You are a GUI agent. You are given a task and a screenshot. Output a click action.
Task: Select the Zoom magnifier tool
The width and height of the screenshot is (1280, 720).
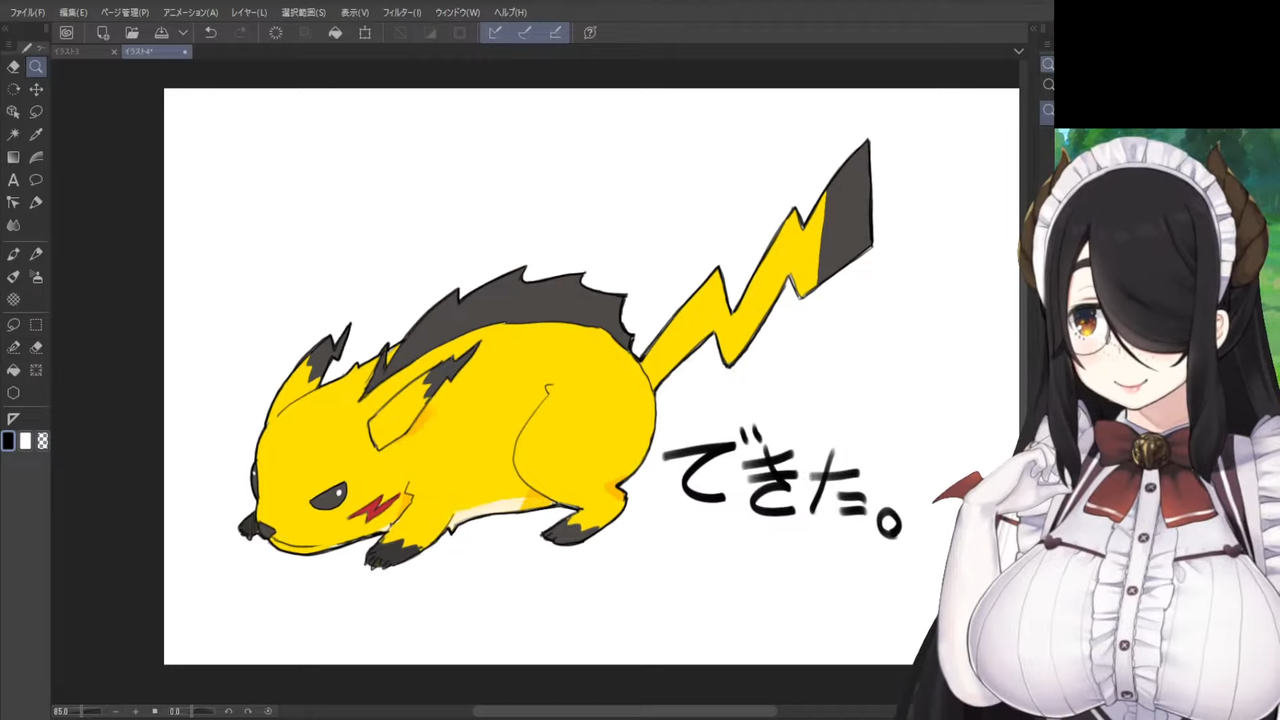click(36, 67)
